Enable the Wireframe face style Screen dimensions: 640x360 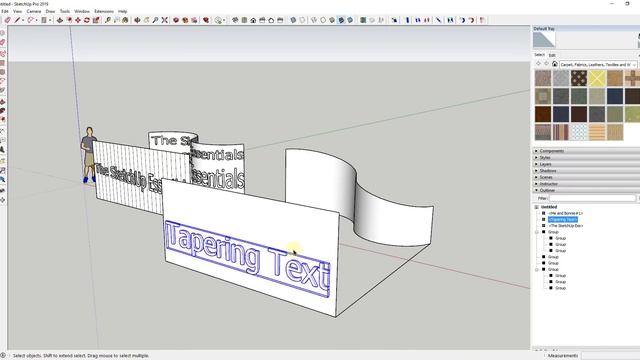click(313, 20)
